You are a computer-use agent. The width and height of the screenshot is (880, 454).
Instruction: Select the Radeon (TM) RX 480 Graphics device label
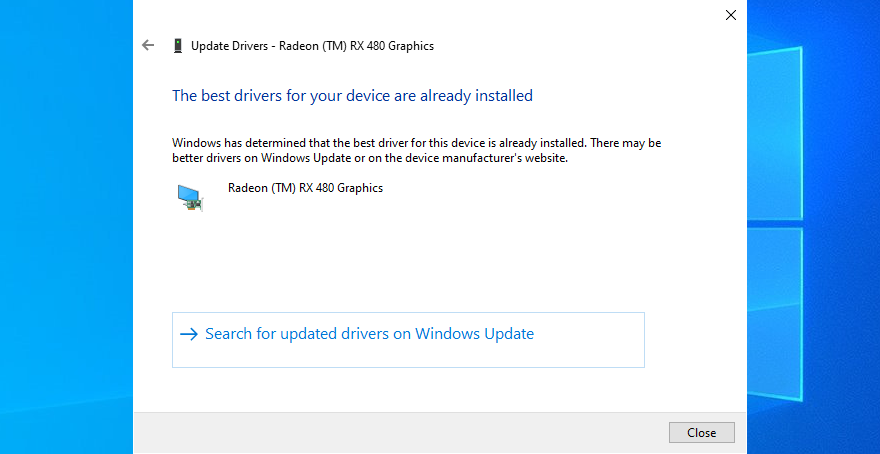(x=305, y=188)
